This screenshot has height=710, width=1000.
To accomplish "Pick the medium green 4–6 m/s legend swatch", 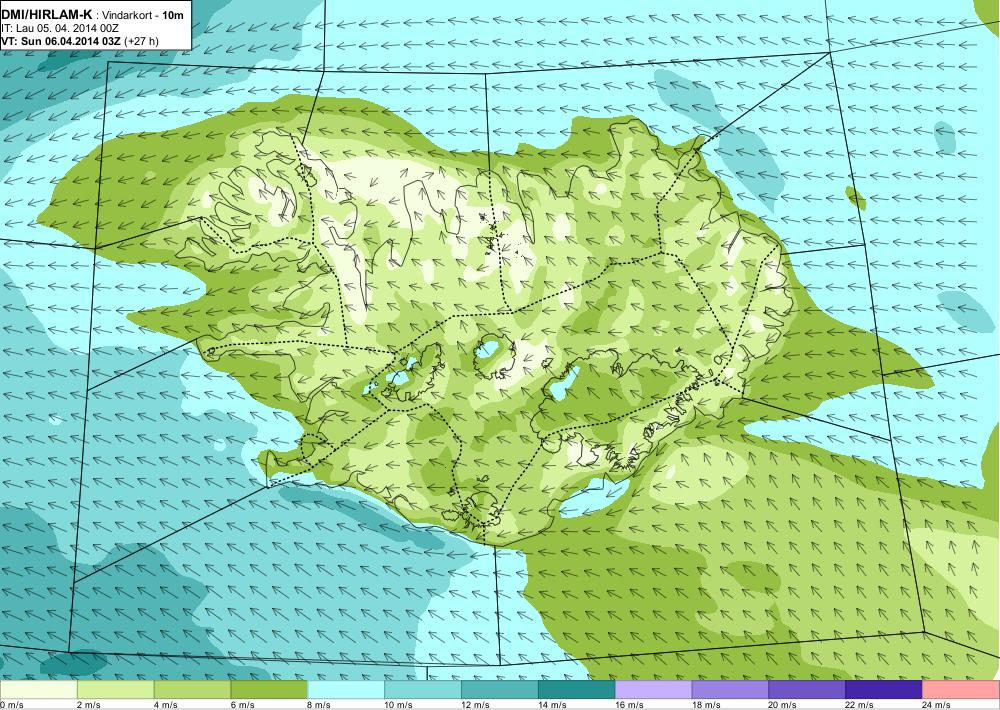I will 193,690.
